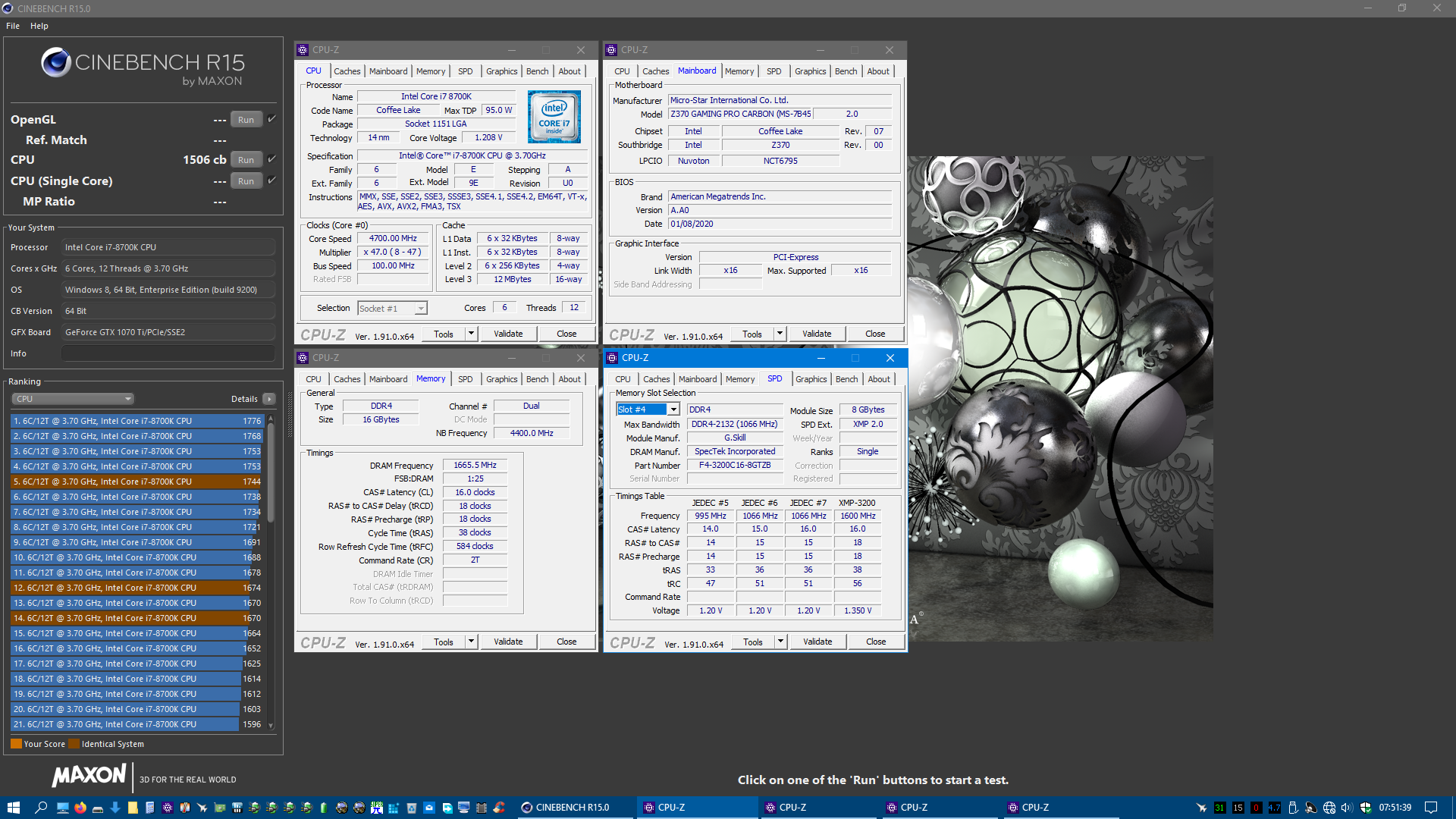Click the Details arrow button in Ranking
The height and width of the screenshot is (819, 1456).
pyautogui.click(x=269, y=399)
